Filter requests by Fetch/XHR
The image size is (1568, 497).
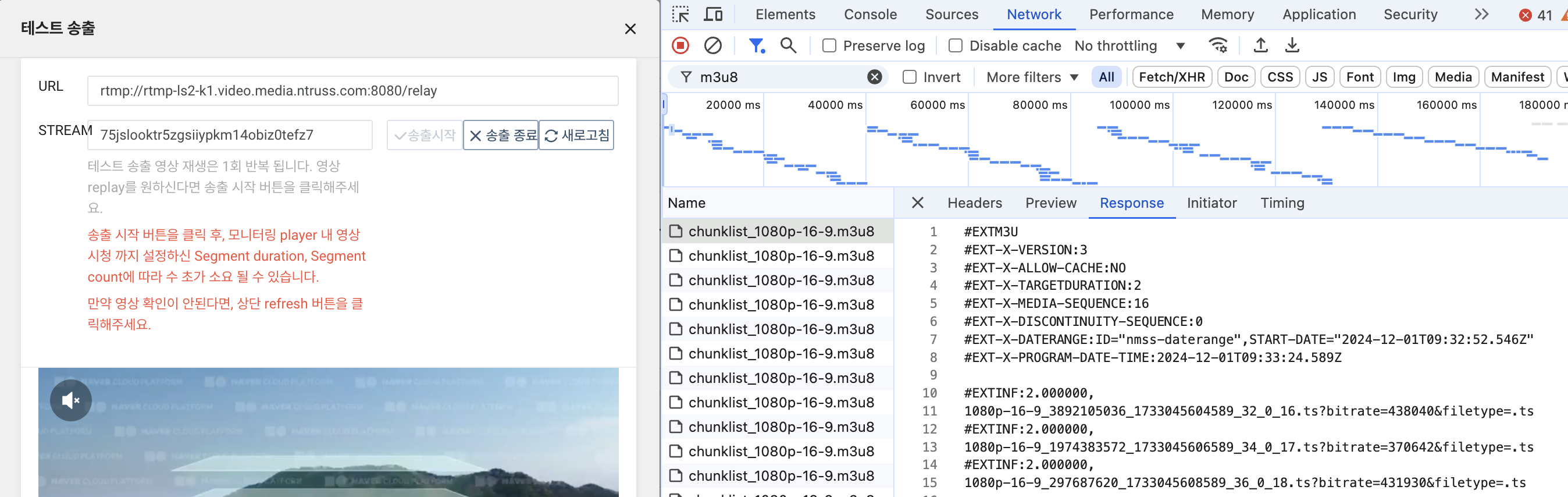pyautogui.click(x=1171, y=77)
